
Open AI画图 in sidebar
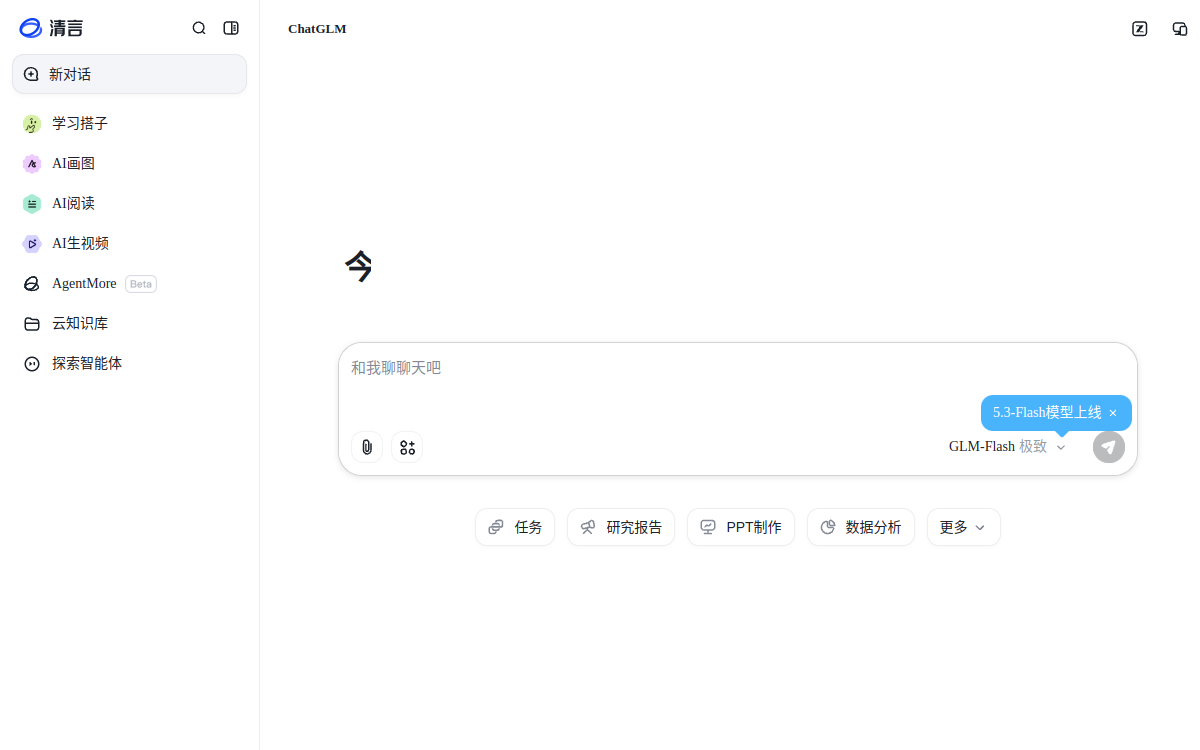pyautogui.click(x=129, y=163)
